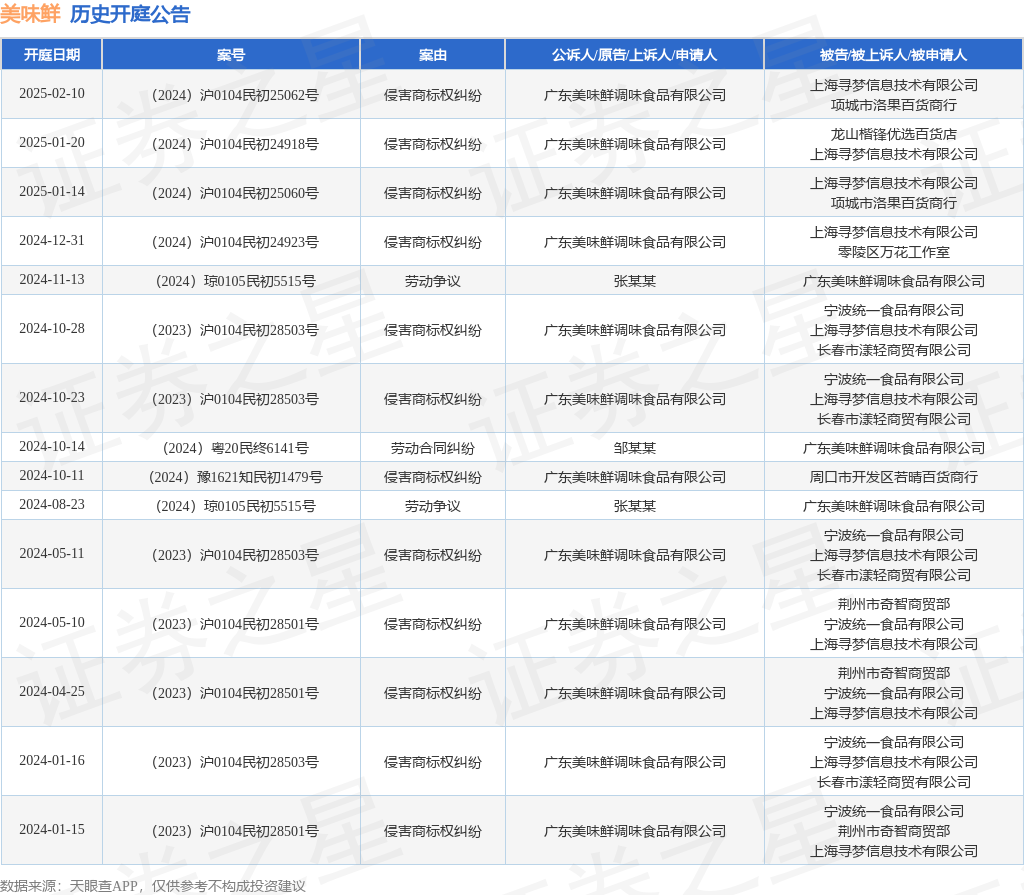1024x895 pixels.
Task: Click the date 2025-01-20
Action: (x=52, y=142)
